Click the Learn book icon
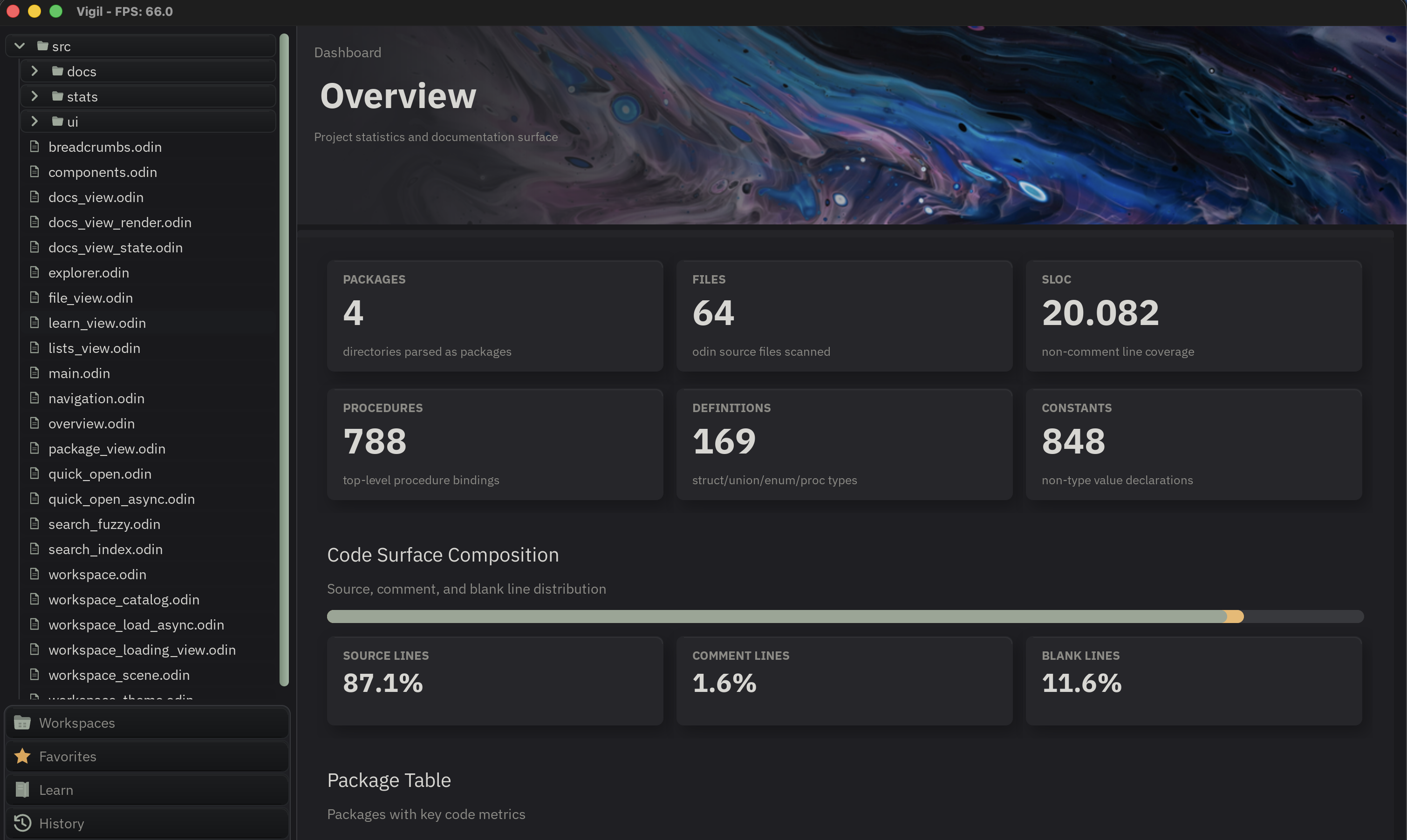This screenshot has height=840, width=1407. pos(22,790)
